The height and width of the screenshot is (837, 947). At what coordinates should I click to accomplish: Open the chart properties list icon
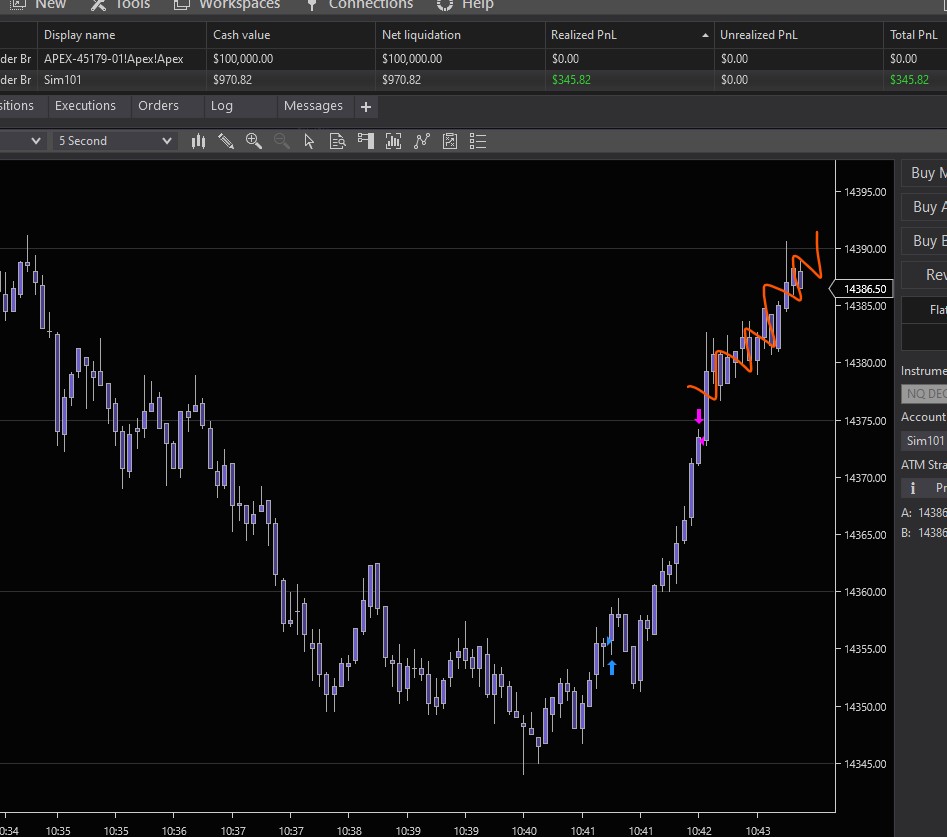478,141
